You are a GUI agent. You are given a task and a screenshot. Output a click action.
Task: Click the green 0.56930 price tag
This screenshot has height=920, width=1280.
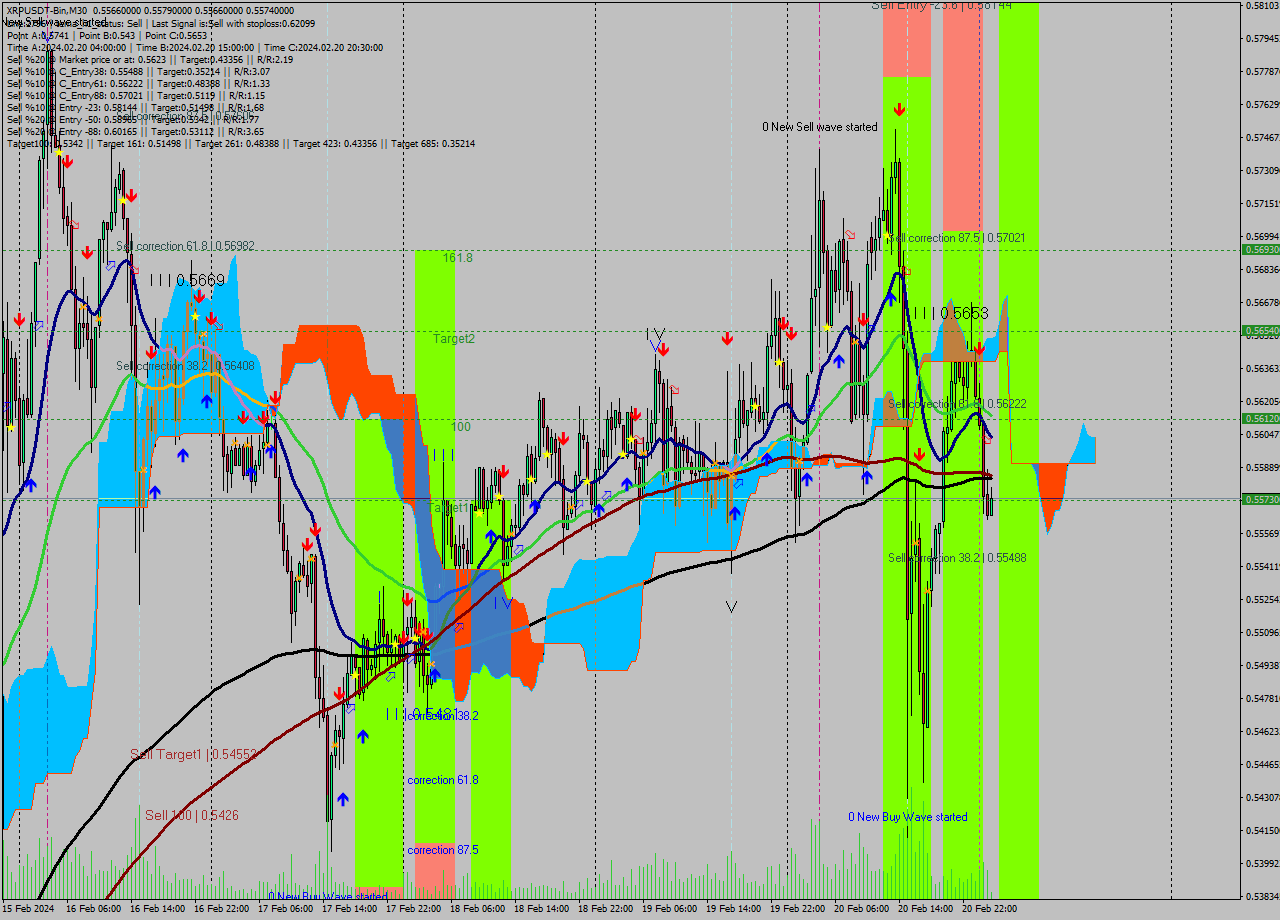(x=1260, y=249)
